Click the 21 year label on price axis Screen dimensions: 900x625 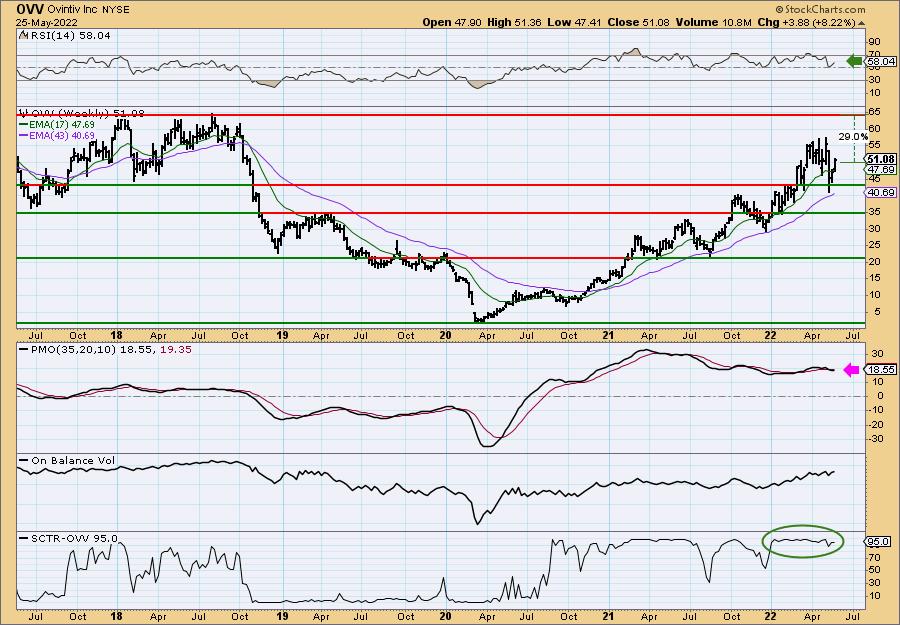[x=608, y=335]
